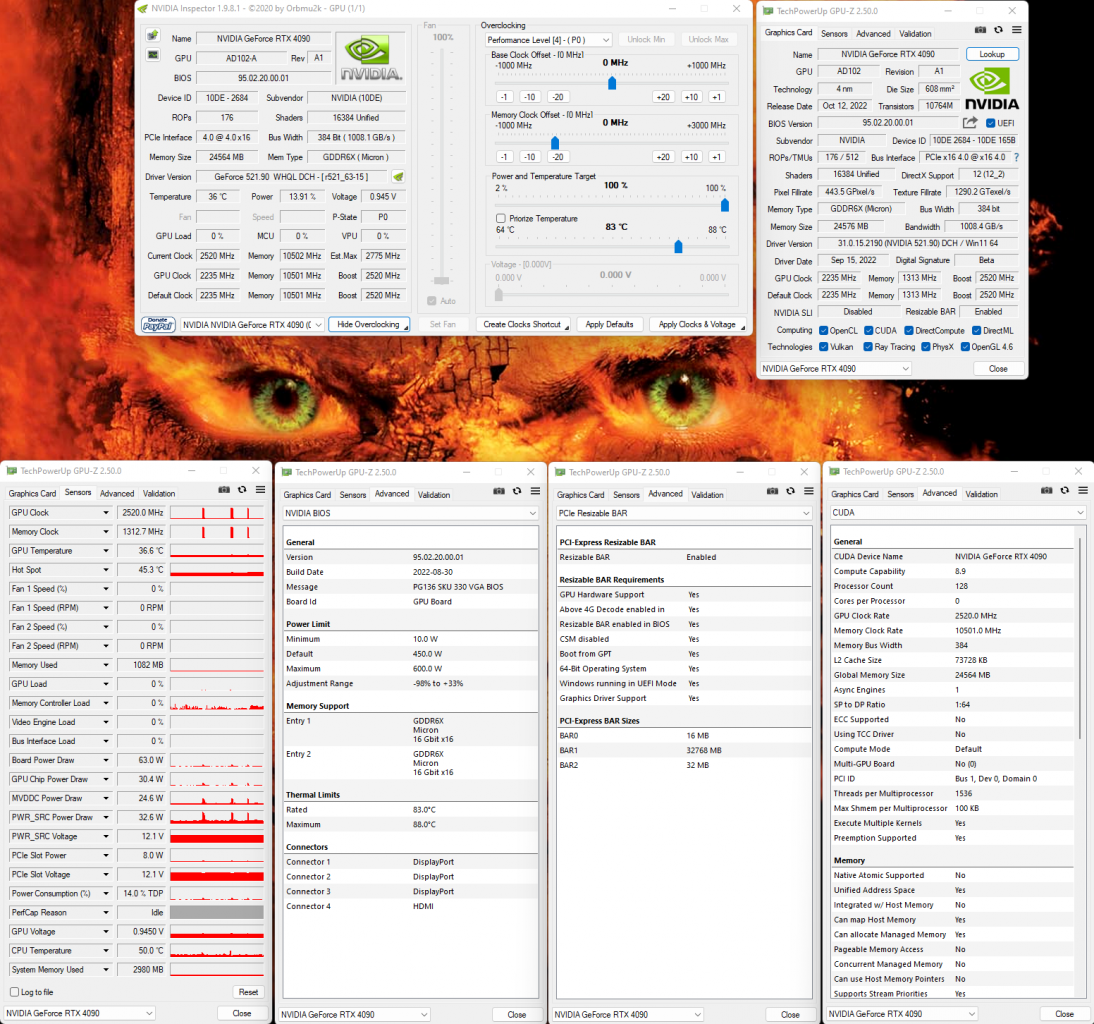Image resolution: width=1094 pixels, height=1024 pixels.
Task: Click the Memory Clock Offset slider handle
Action: [x=555, y=143]
